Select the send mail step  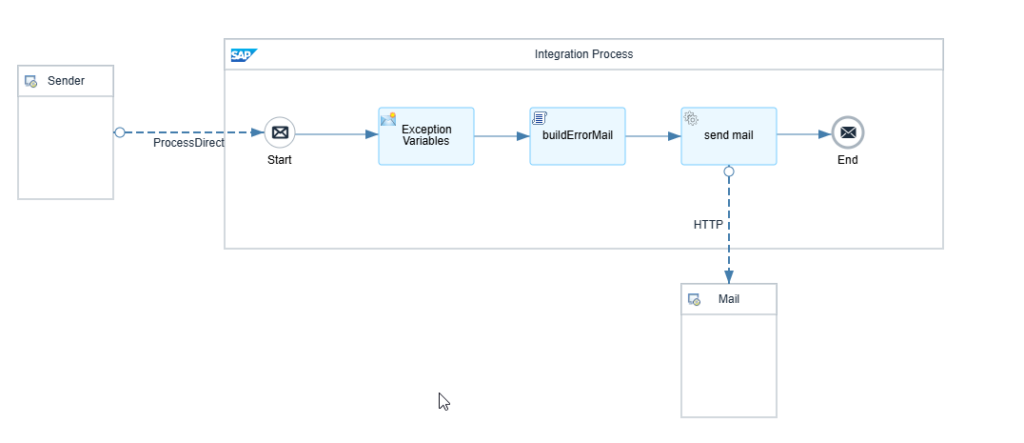(x=729, y=136)
